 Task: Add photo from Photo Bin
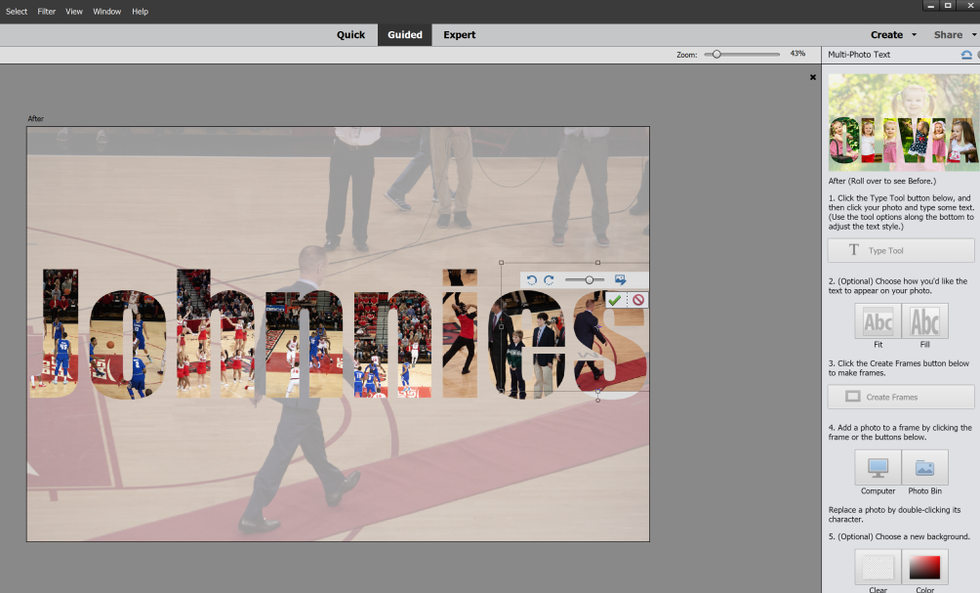pos(925,468)
